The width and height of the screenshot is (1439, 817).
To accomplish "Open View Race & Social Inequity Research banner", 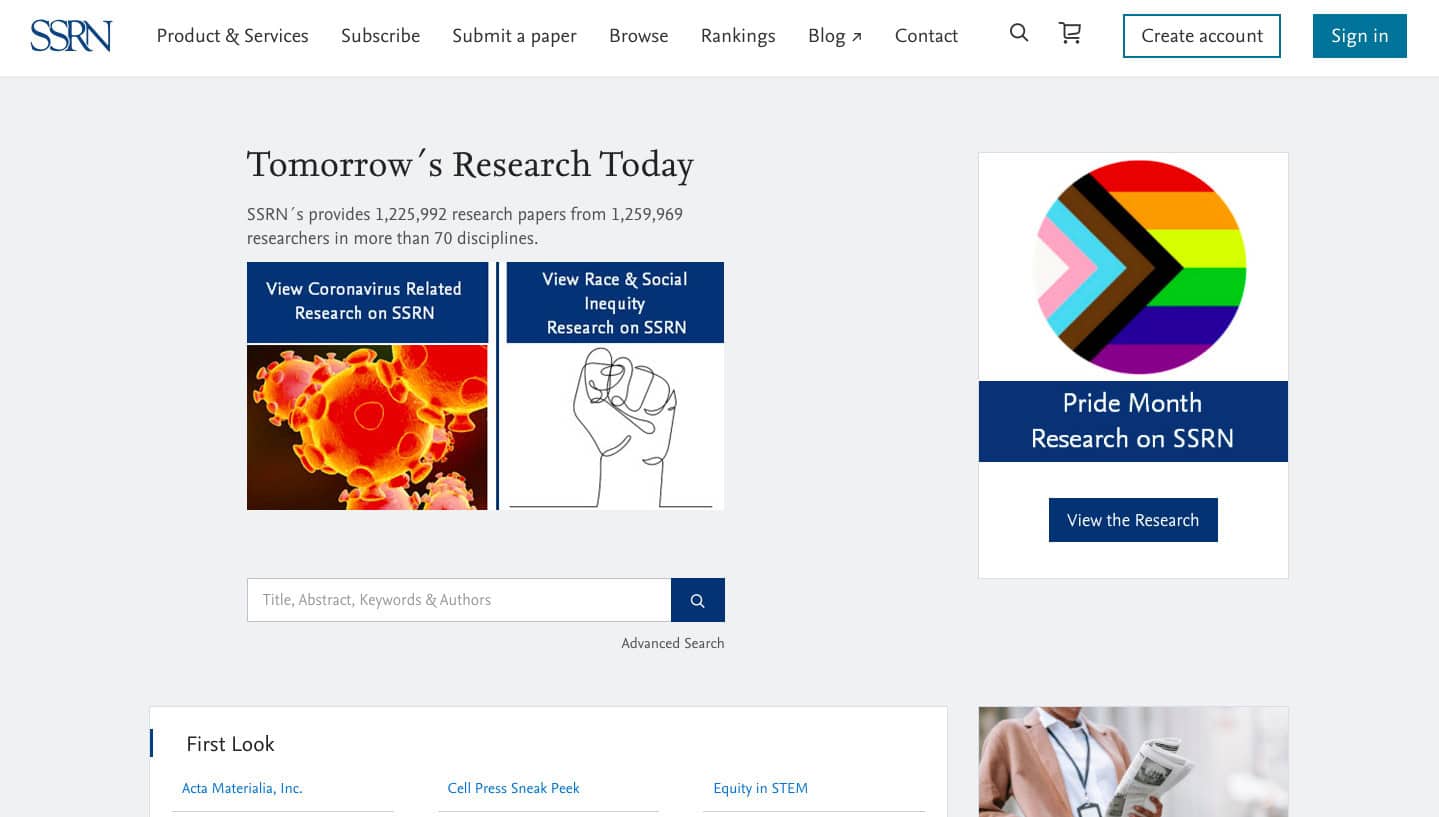I will click(615, 302).
